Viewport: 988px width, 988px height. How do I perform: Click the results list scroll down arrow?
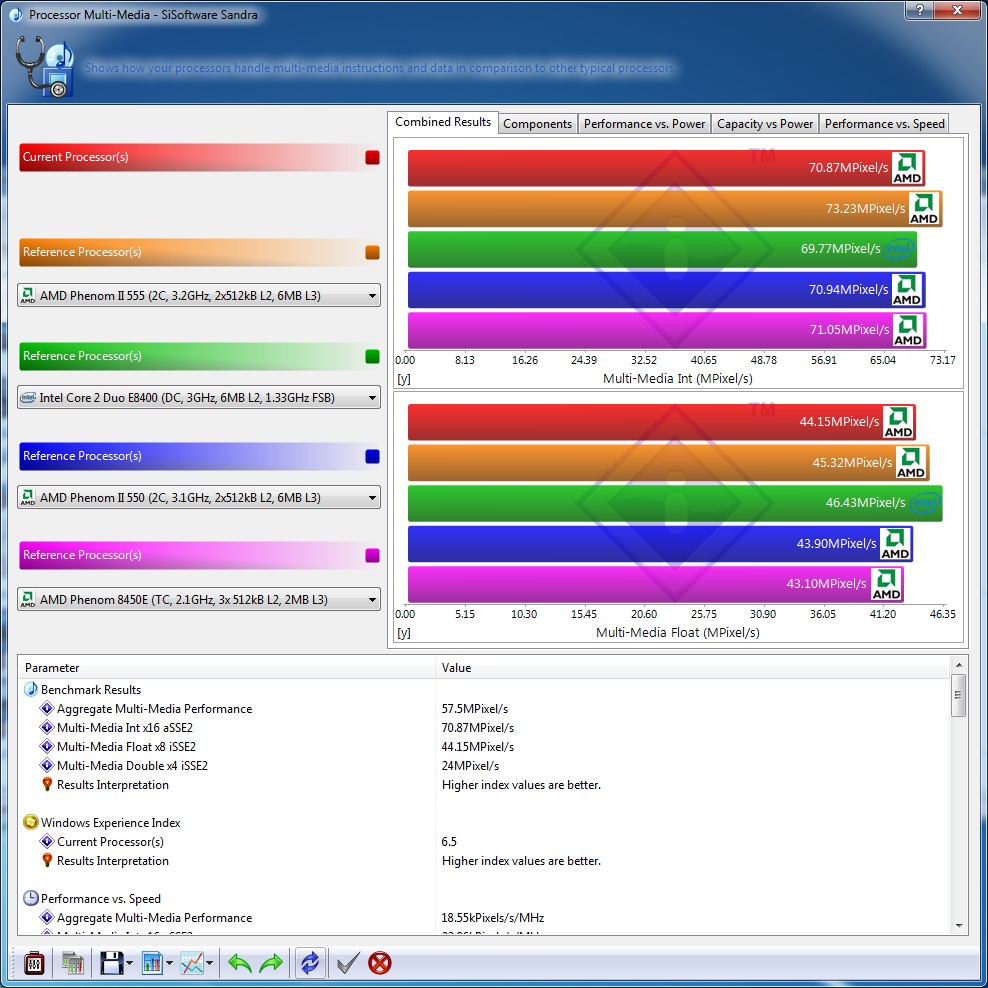[958, 926]
